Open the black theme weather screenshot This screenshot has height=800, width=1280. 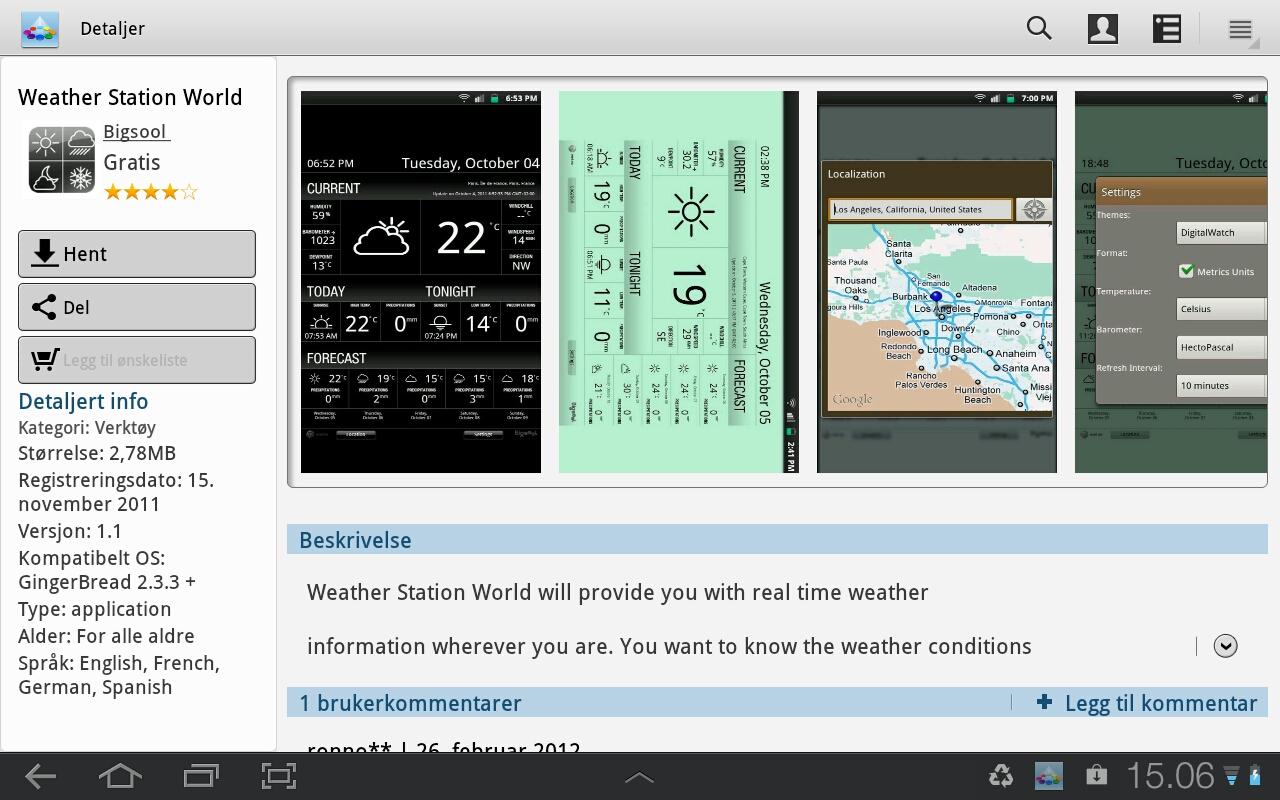coord(421,282)
